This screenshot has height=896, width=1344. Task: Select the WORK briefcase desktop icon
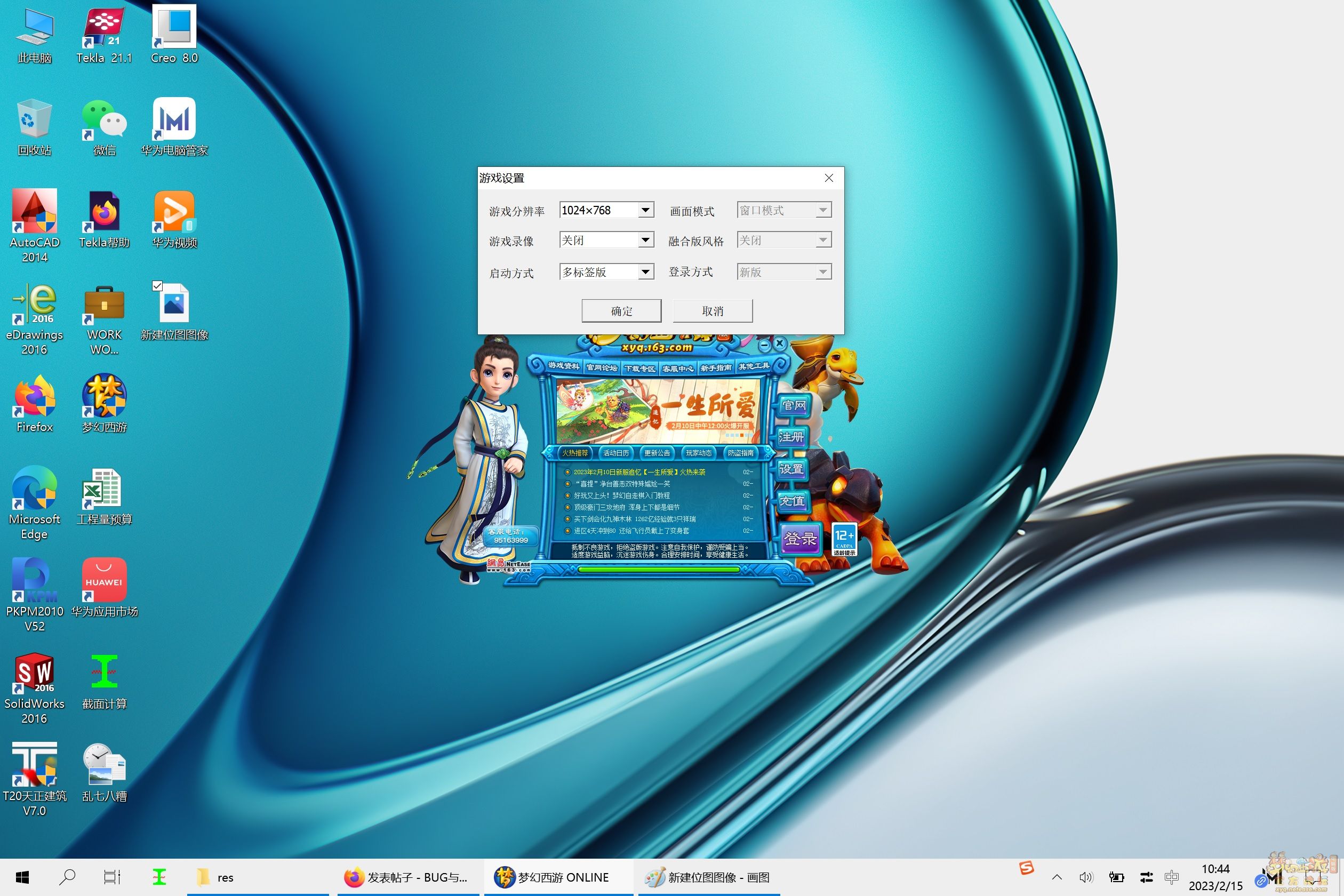tap(104, 319)
